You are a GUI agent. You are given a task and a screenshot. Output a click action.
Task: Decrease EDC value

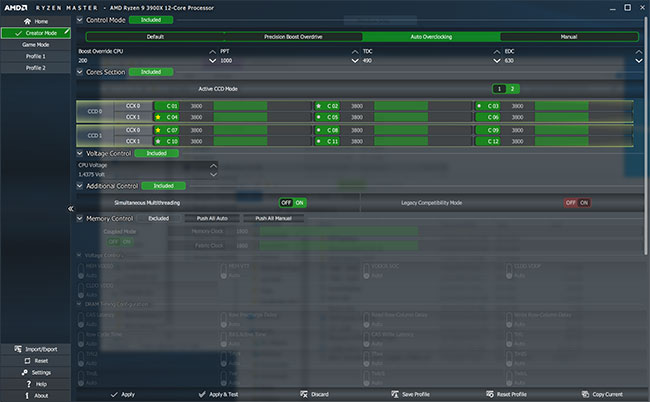pos(639,61)
